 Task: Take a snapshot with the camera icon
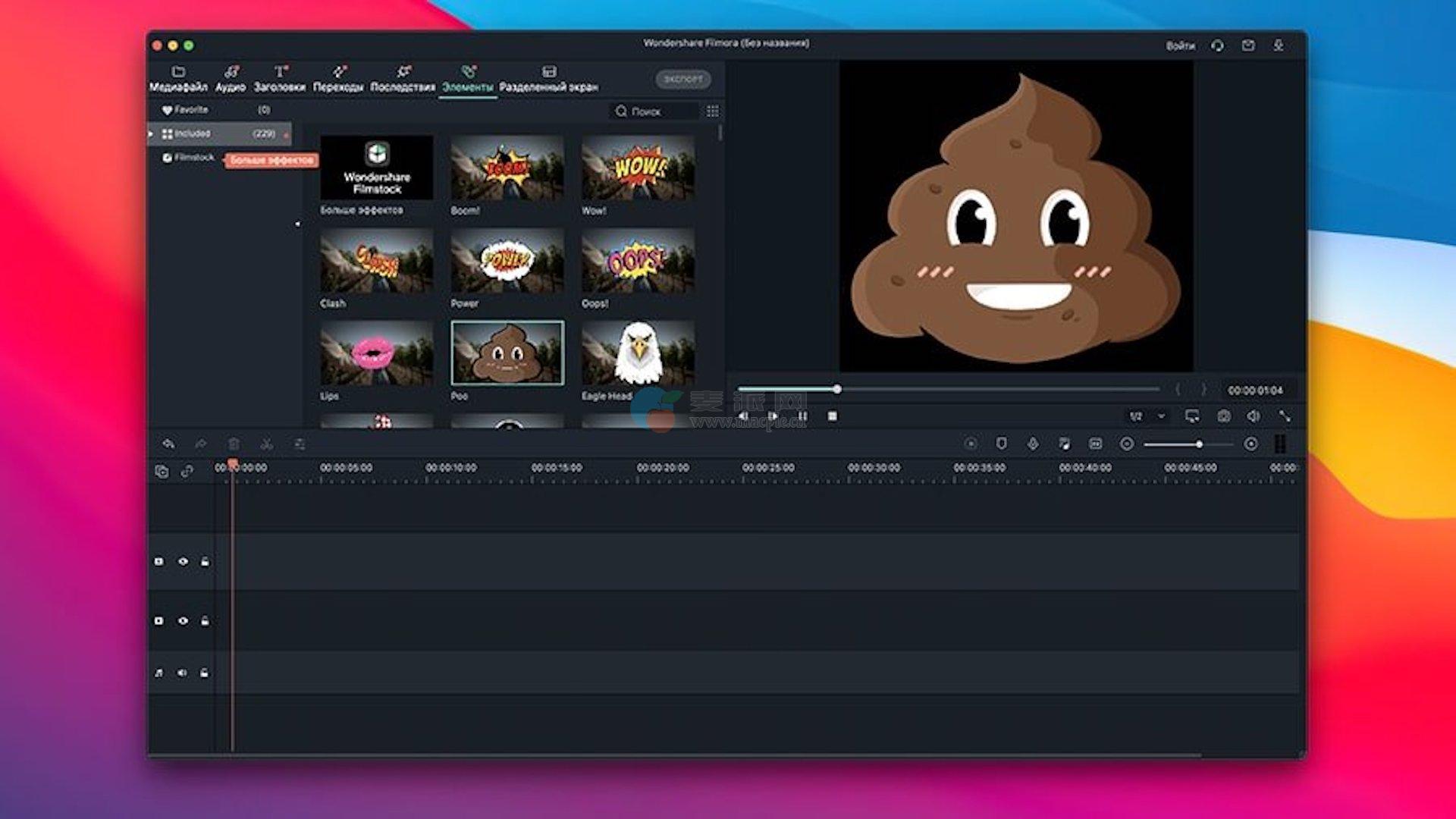click(1224, 416)
